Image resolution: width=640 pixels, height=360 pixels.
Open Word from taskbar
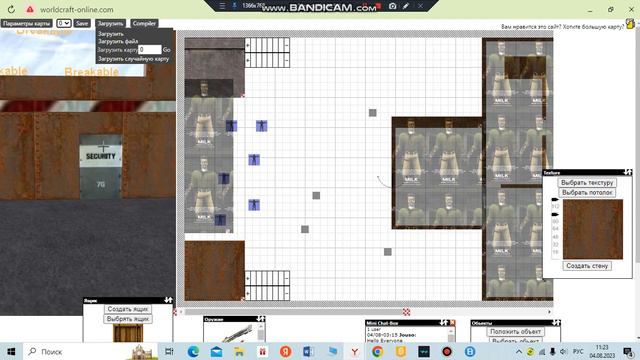(308, 351)
